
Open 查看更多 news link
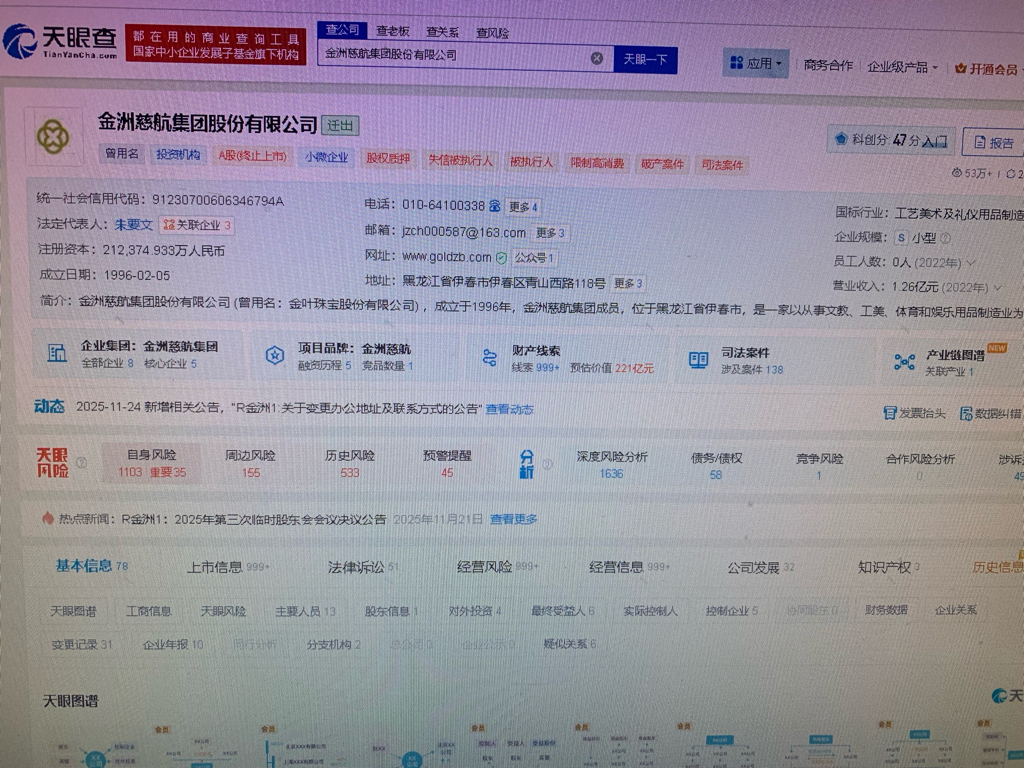pyautogui.click(x=514, y=520)
